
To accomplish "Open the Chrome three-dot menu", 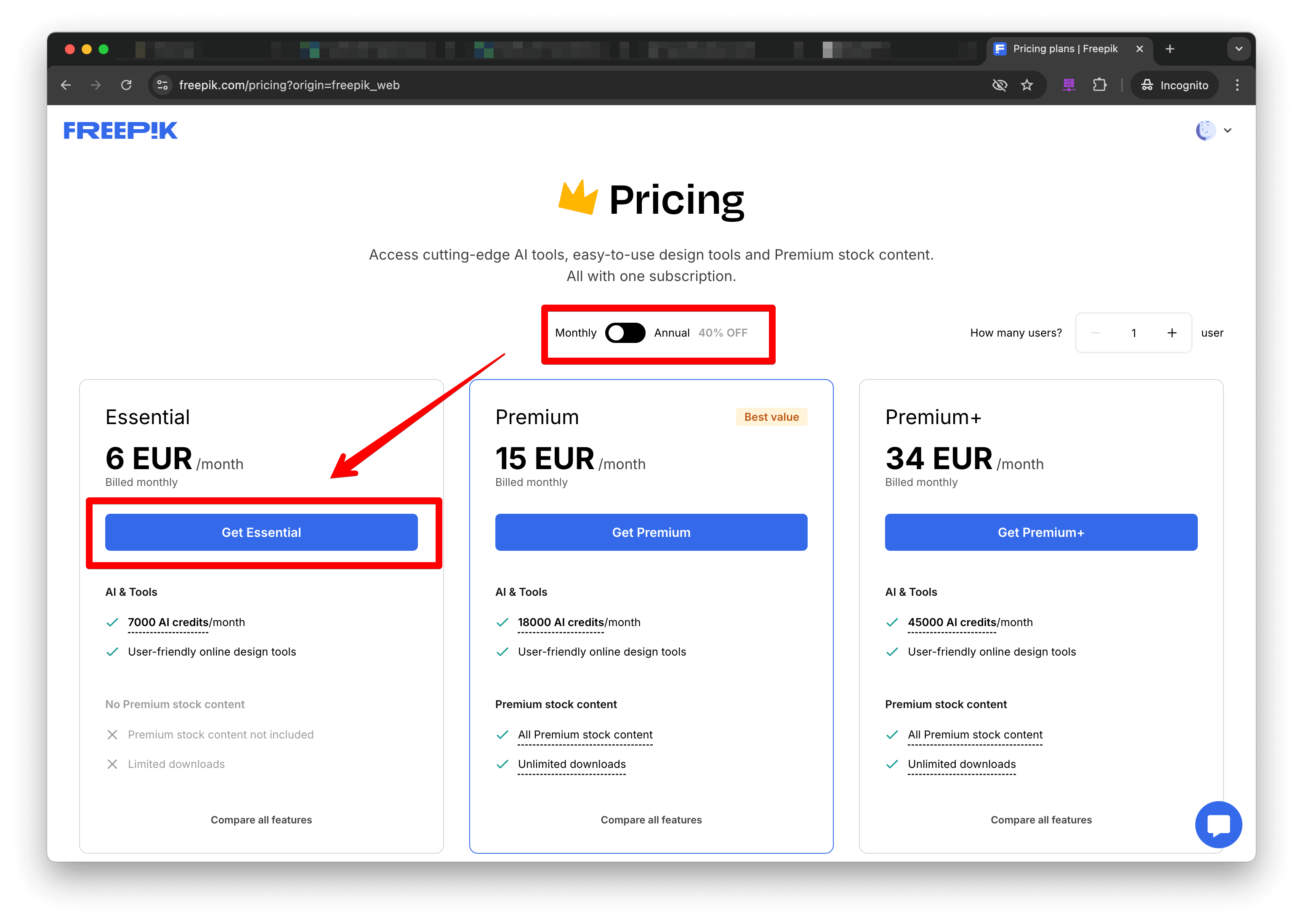I will pos(1237,85).
